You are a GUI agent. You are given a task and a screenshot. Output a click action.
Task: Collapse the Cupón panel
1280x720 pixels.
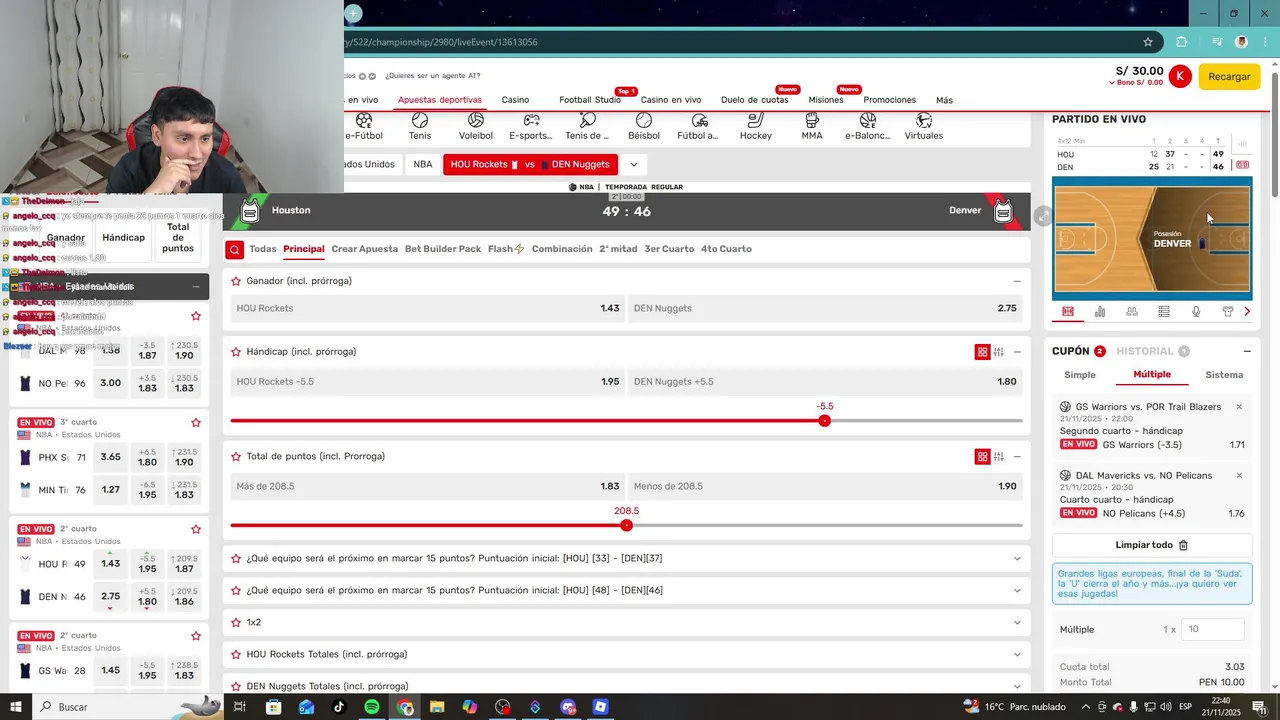[x=1247, y=352]
